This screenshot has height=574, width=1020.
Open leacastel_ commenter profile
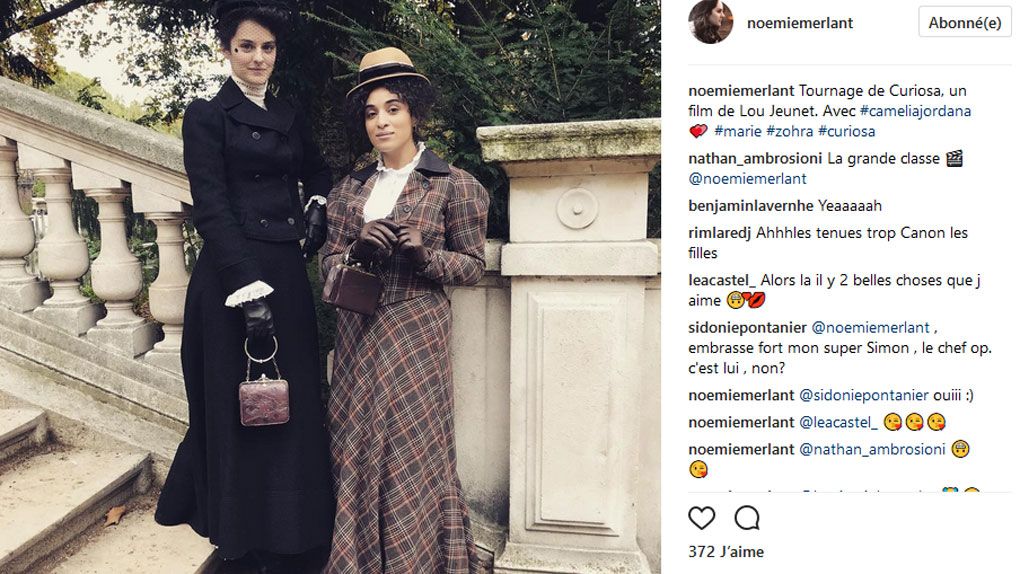[722, 280]
